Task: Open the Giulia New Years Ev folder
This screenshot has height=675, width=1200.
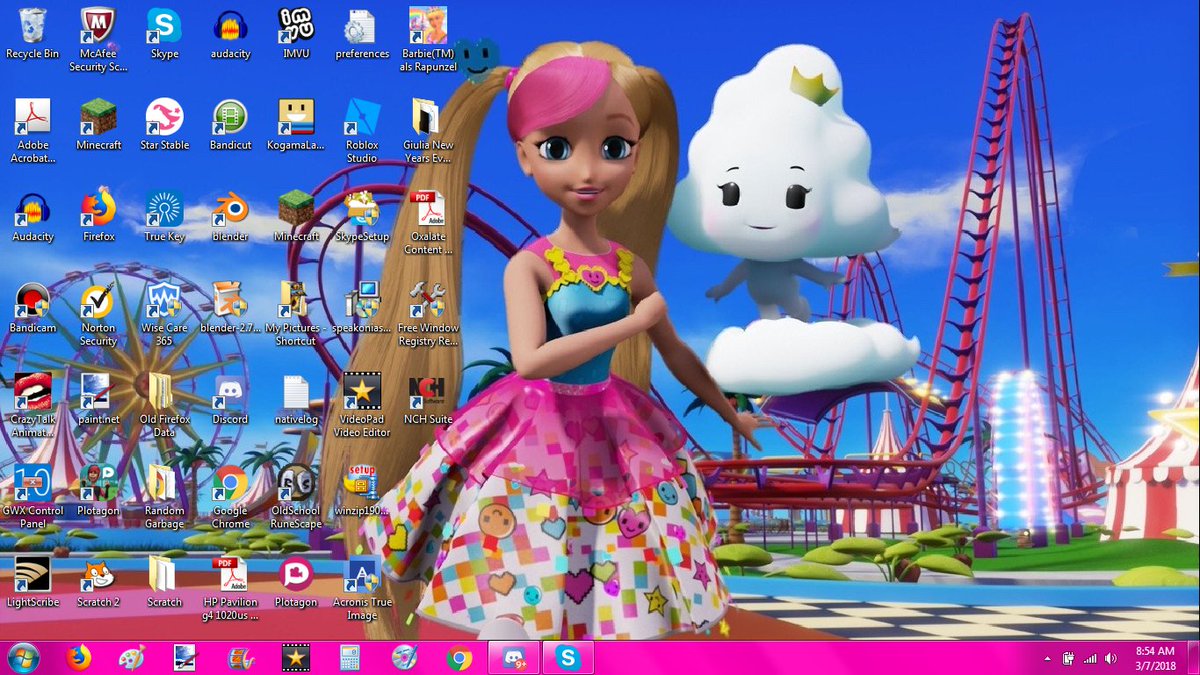Action: tap(428, 131)
